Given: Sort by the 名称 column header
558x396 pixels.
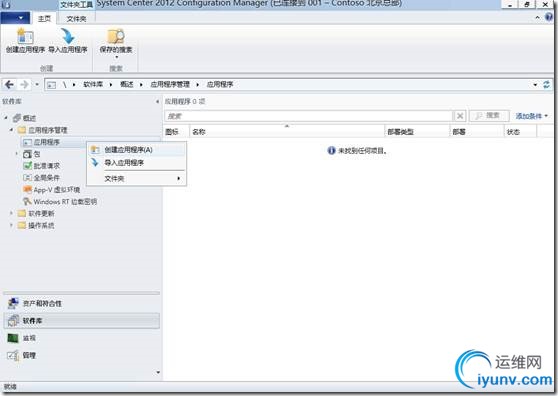Looking at the screenshot, I should coord(287,132).
